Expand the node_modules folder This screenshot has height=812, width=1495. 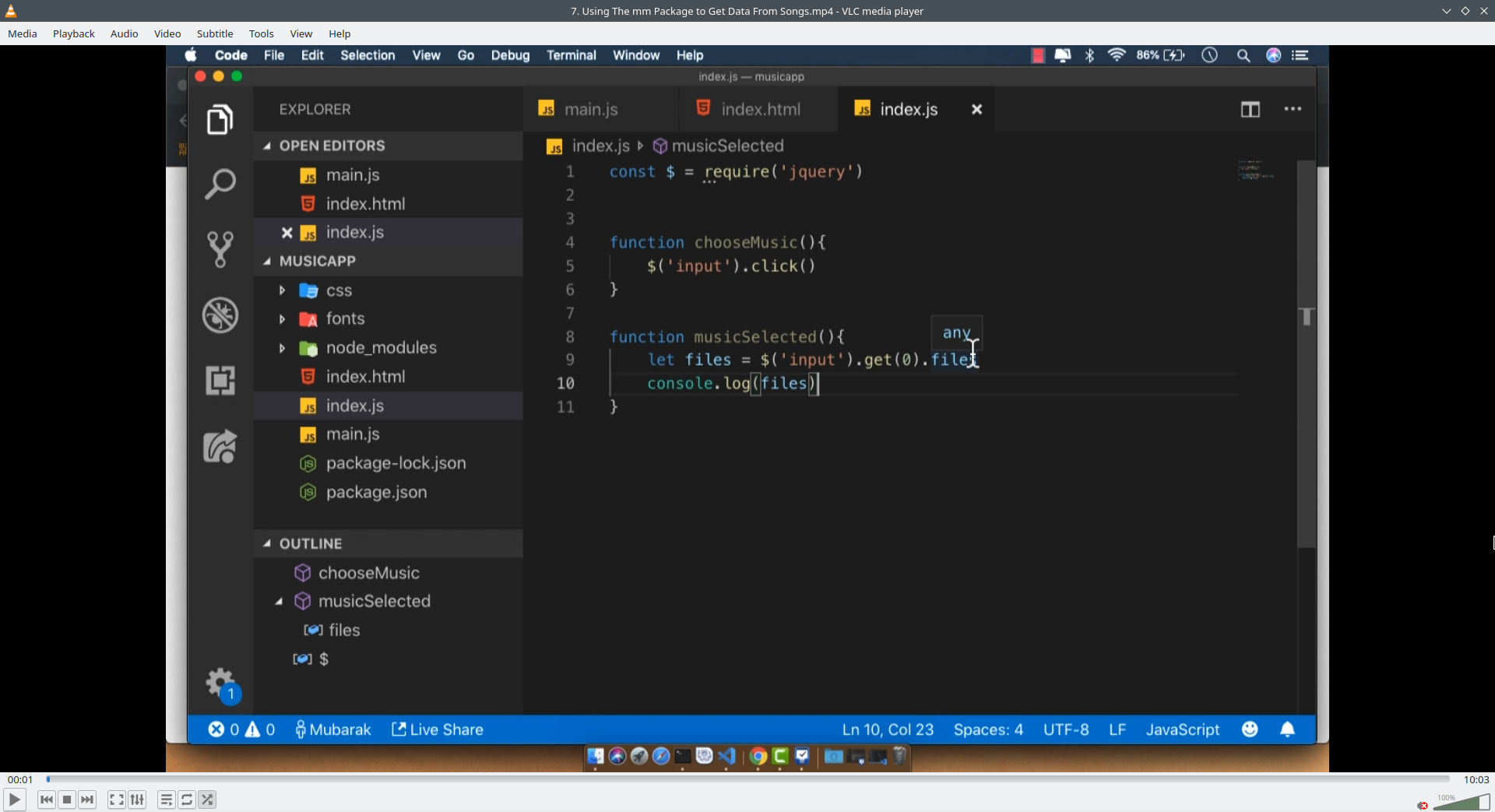click(282, 348)
